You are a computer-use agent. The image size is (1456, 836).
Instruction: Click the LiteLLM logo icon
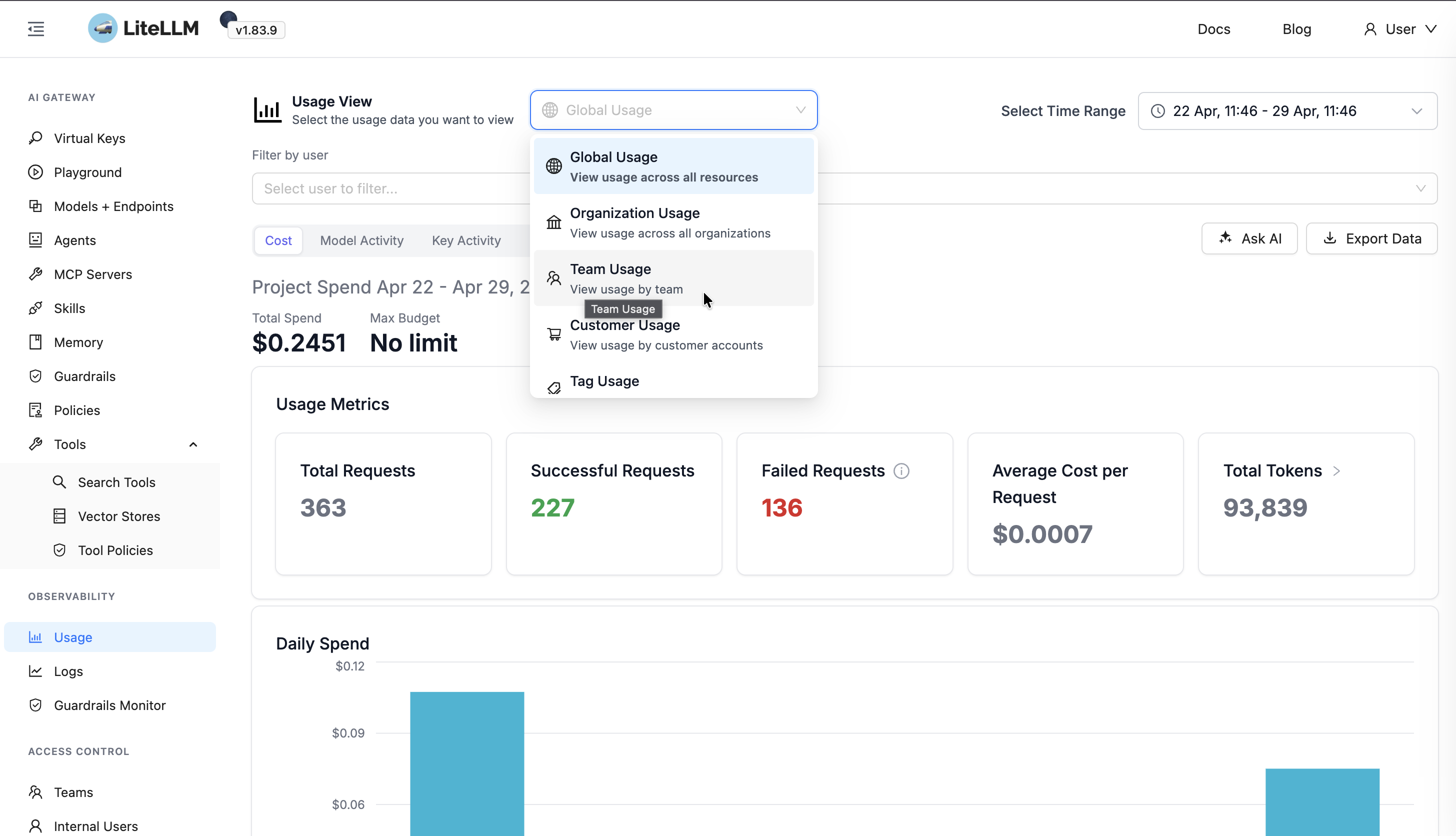pyautogui.click(x=103, y=28)
